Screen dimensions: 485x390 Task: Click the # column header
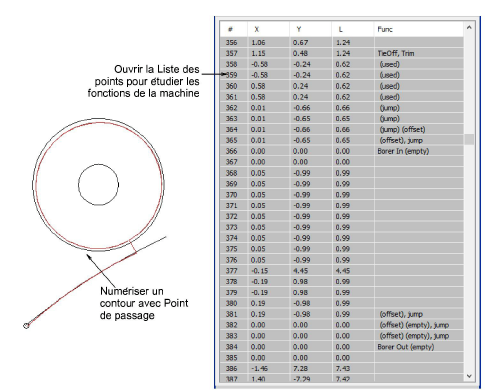[234, 29]
